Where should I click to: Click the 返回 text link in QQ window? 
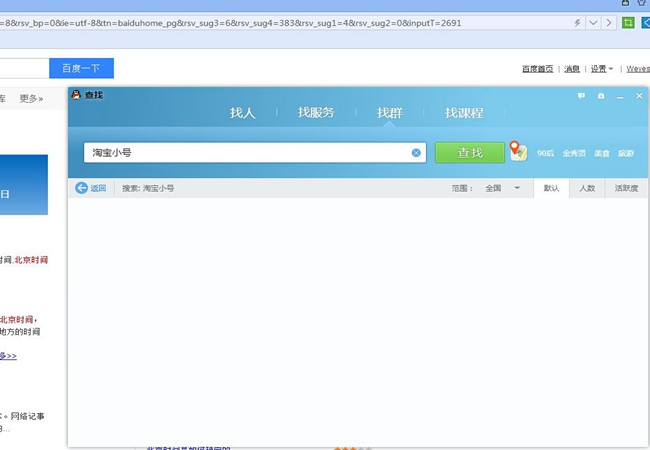[x=98, y=188]
